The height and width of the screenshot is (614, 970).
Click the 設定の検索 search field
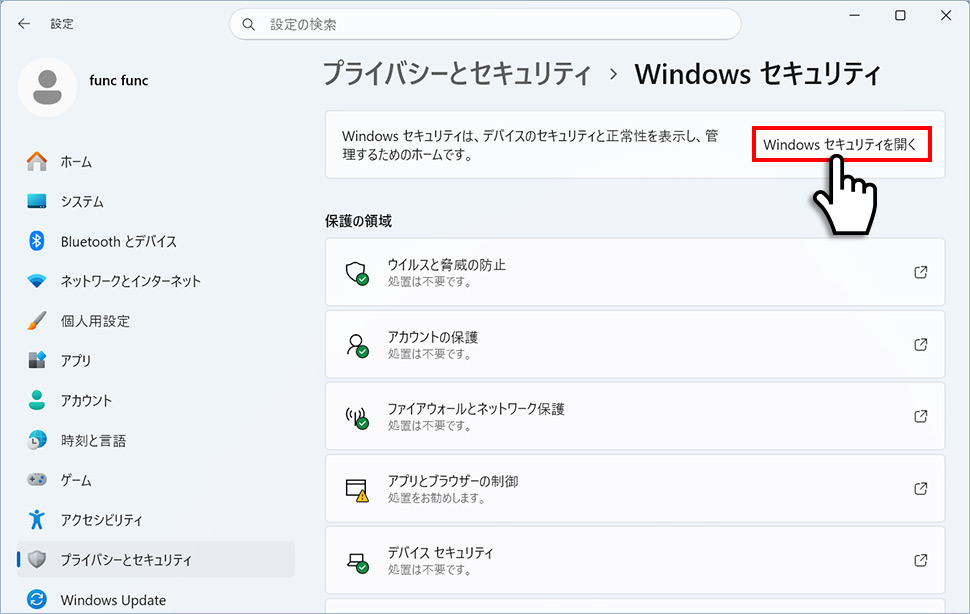click(x=485, y=24)
